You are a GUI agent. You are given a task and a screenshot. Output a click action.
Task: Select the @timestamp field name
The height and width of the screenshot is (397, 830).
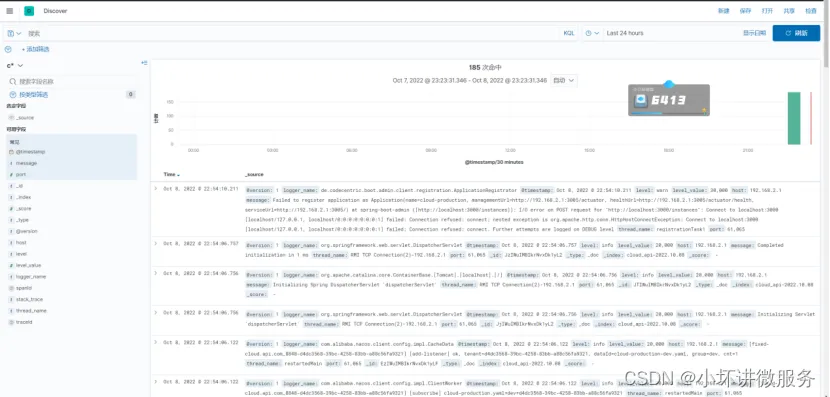coord(31,152)
